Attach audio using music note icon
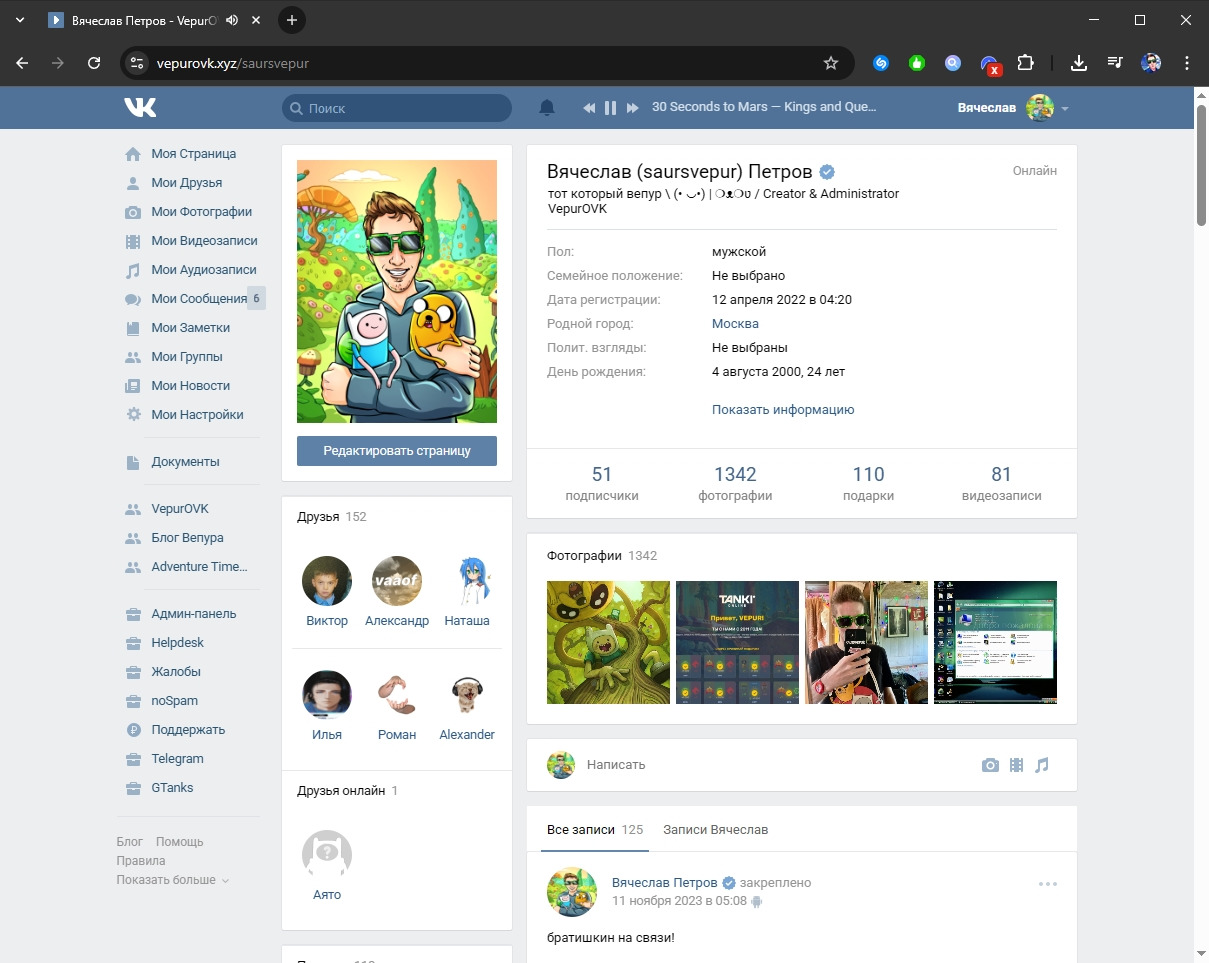This screenshot has height=963, width=1209. (x=1042, y=765)
